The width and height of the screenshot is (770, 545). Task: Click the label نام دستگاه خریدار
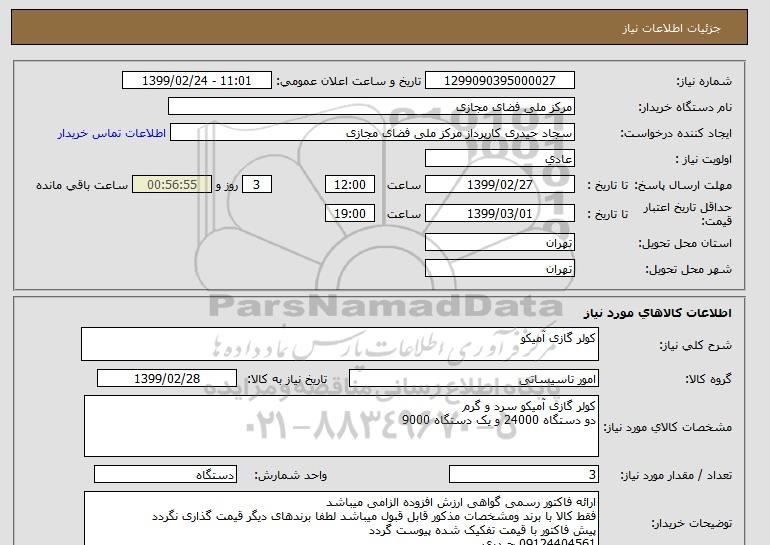(685, 107)
